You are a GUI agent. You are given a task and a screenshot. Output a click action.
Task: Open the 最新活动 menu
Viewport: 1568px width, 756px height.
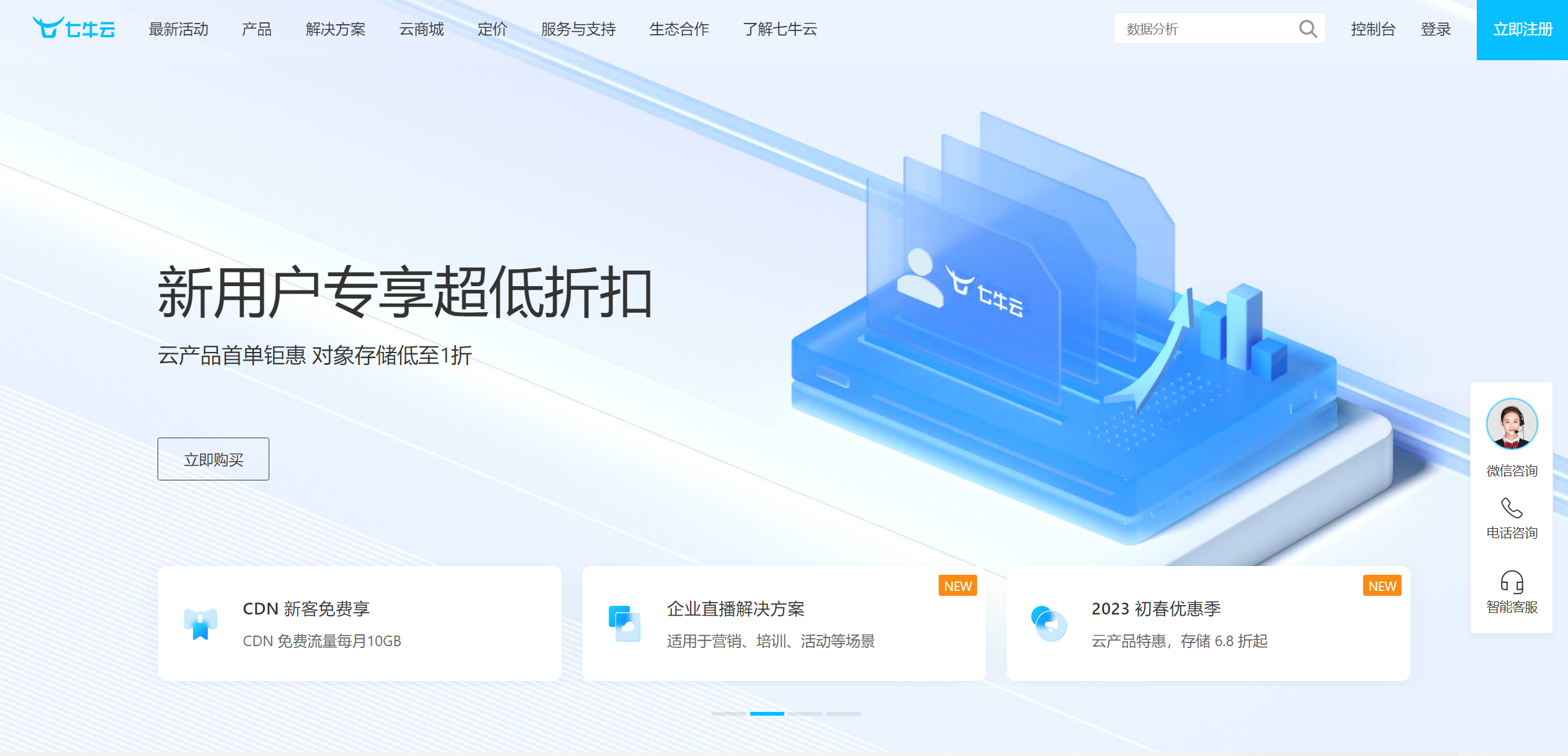pyautogui.click(x=179, y=29)
